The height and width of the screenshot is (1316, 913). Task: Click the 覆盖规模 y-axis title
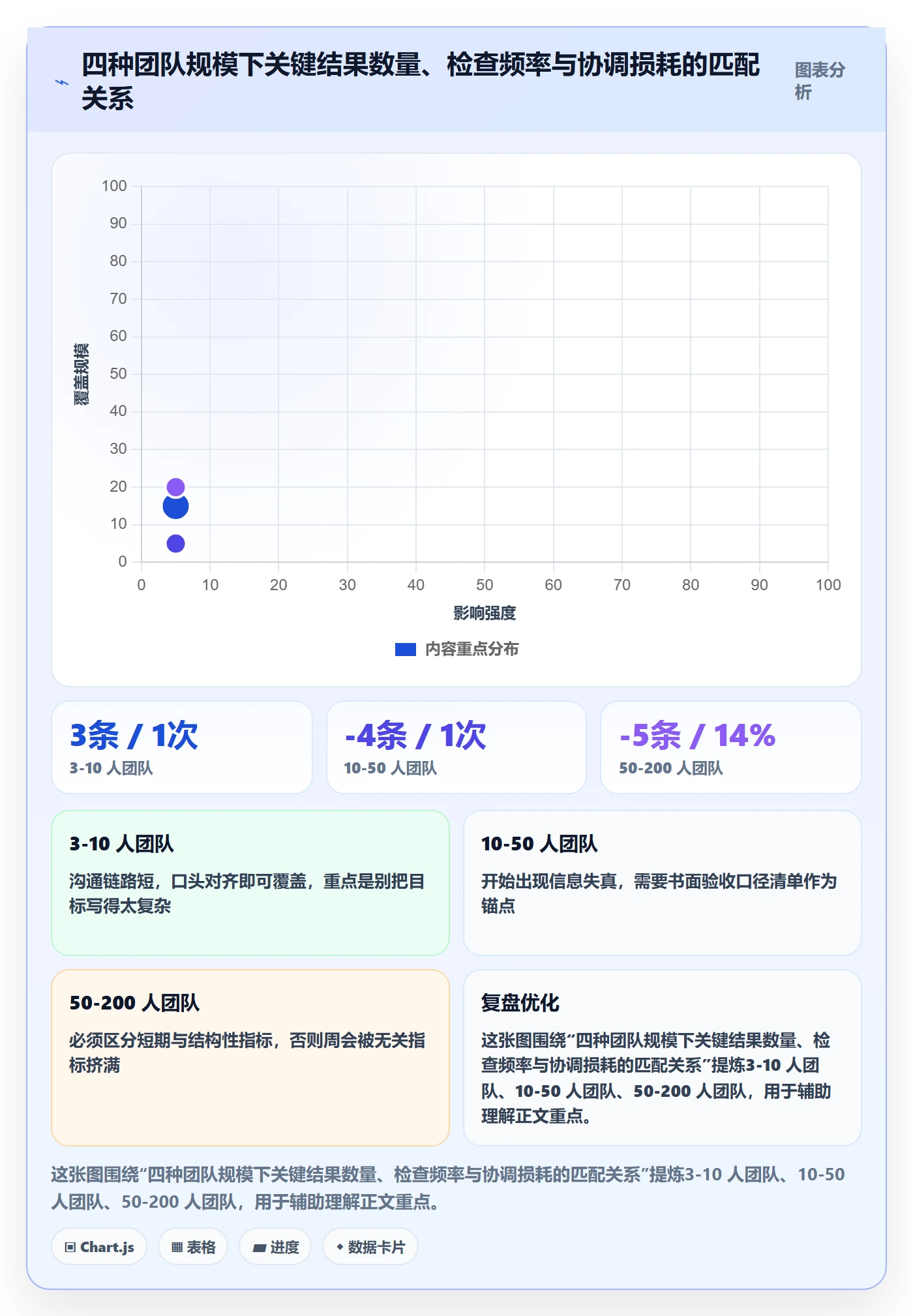pos(82,374)
